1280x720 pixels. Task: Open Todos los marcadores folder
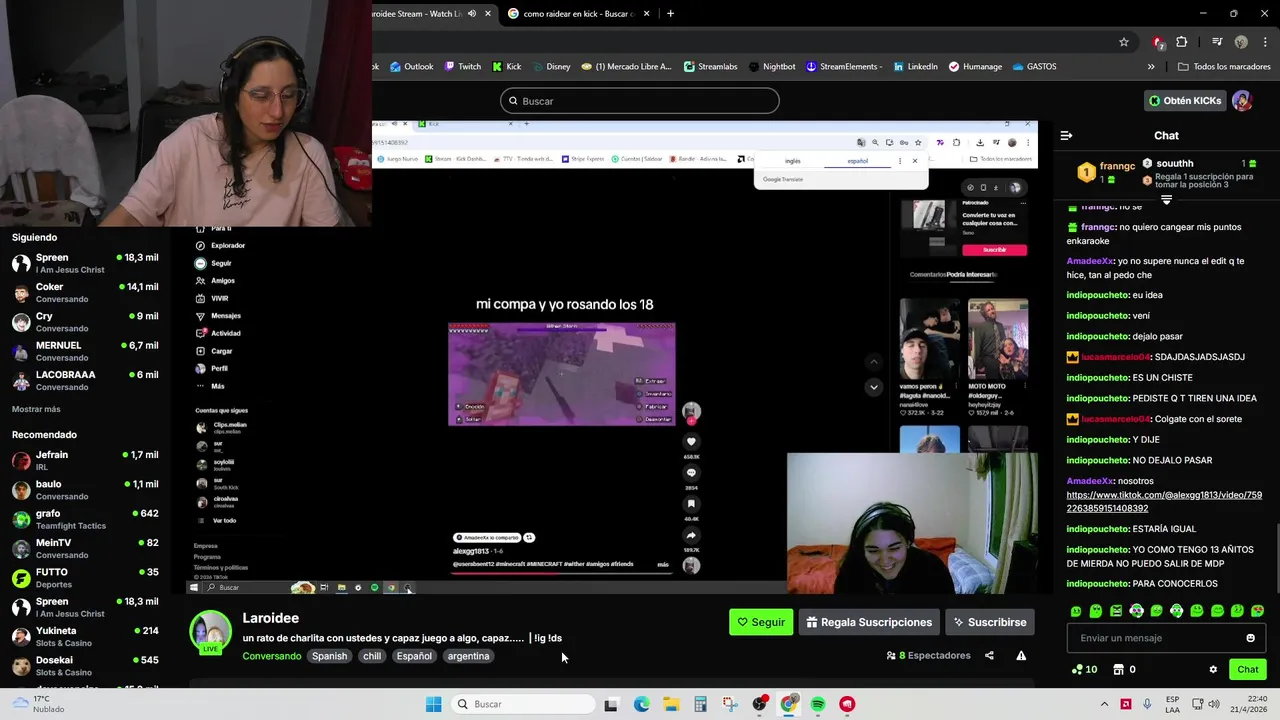[1224, 67]
